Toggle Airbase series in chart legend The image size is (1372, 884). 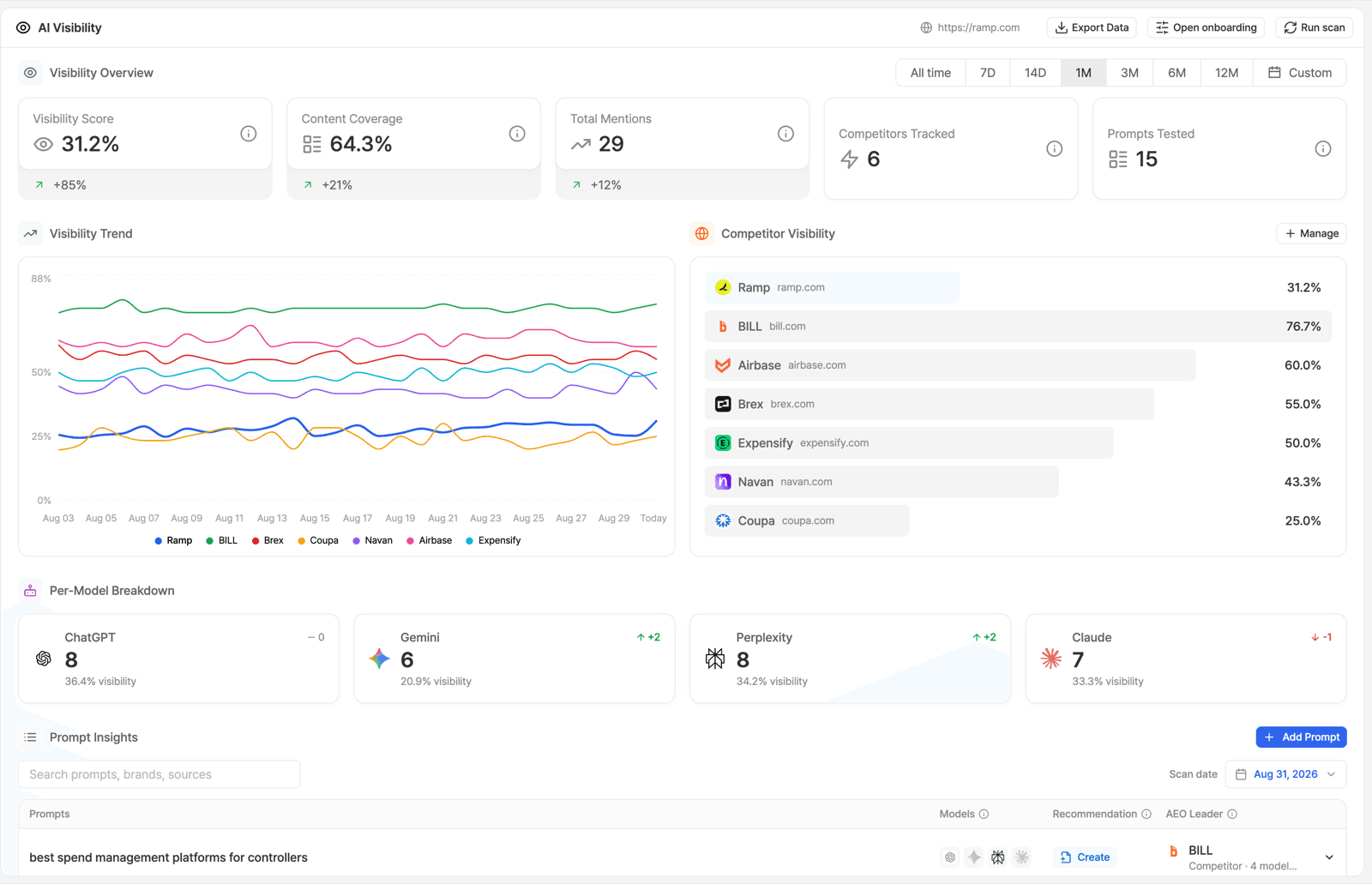(x=430, y=541)
